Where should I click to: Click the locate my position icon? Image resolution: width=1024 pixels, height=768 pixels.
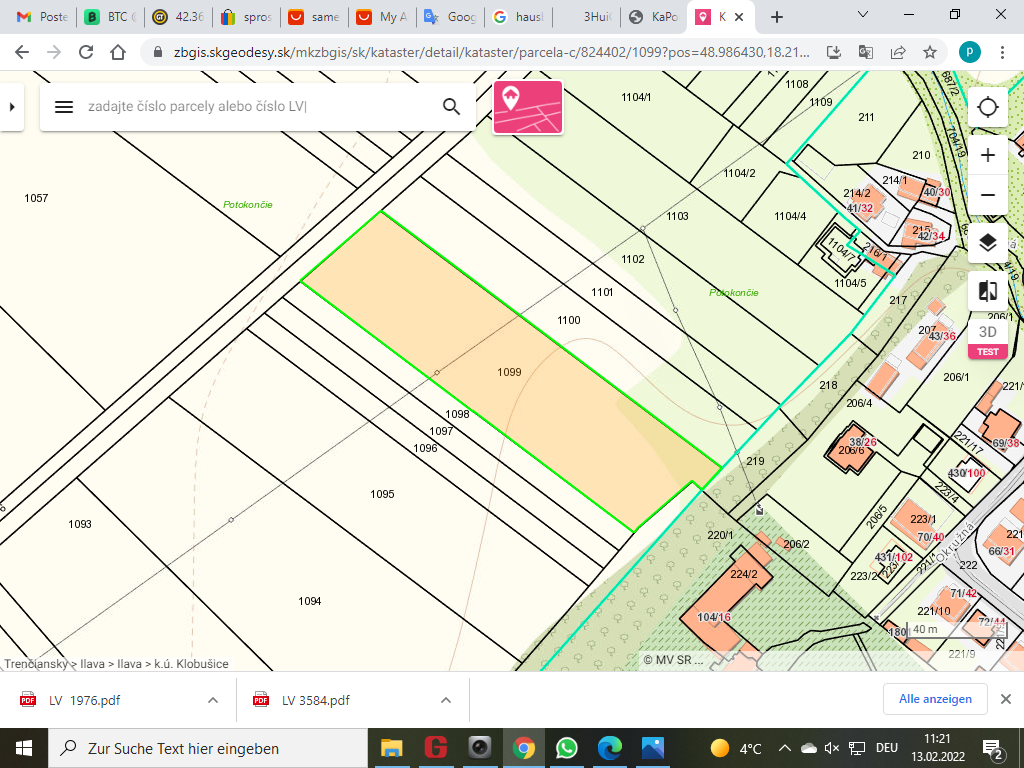[x=988, y=107]
